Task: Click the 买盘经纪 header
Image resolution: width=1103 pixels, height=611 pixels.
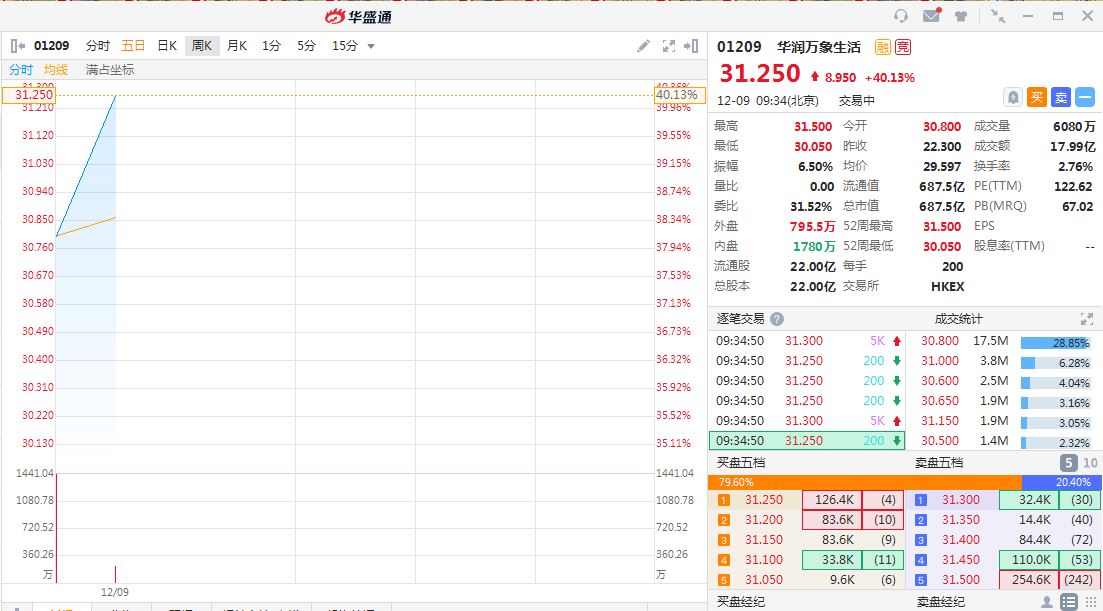Action: coord(741,602)
